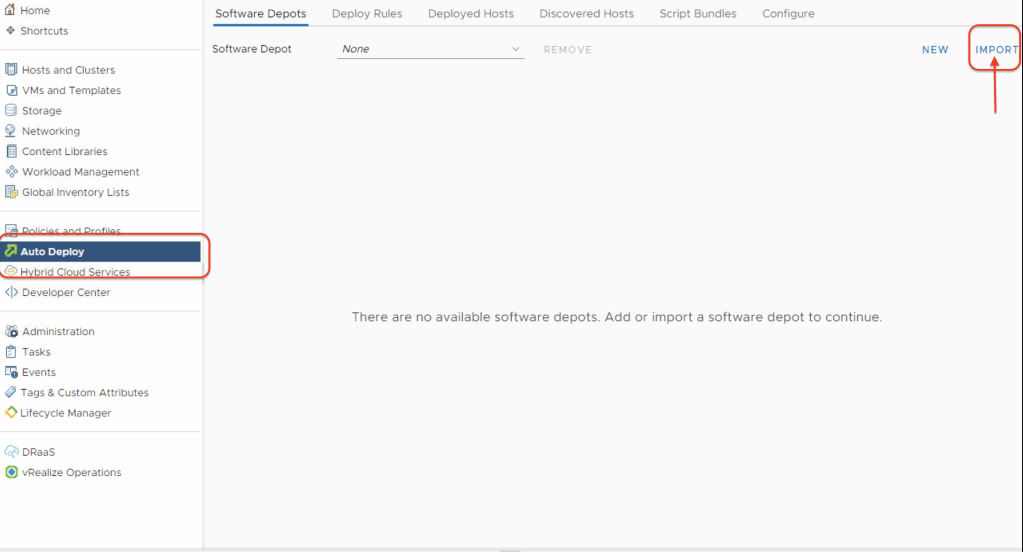Viewport: 1023px width, 552px height.
Task: Open the Storage inventory view
Action: click(41, 111)
